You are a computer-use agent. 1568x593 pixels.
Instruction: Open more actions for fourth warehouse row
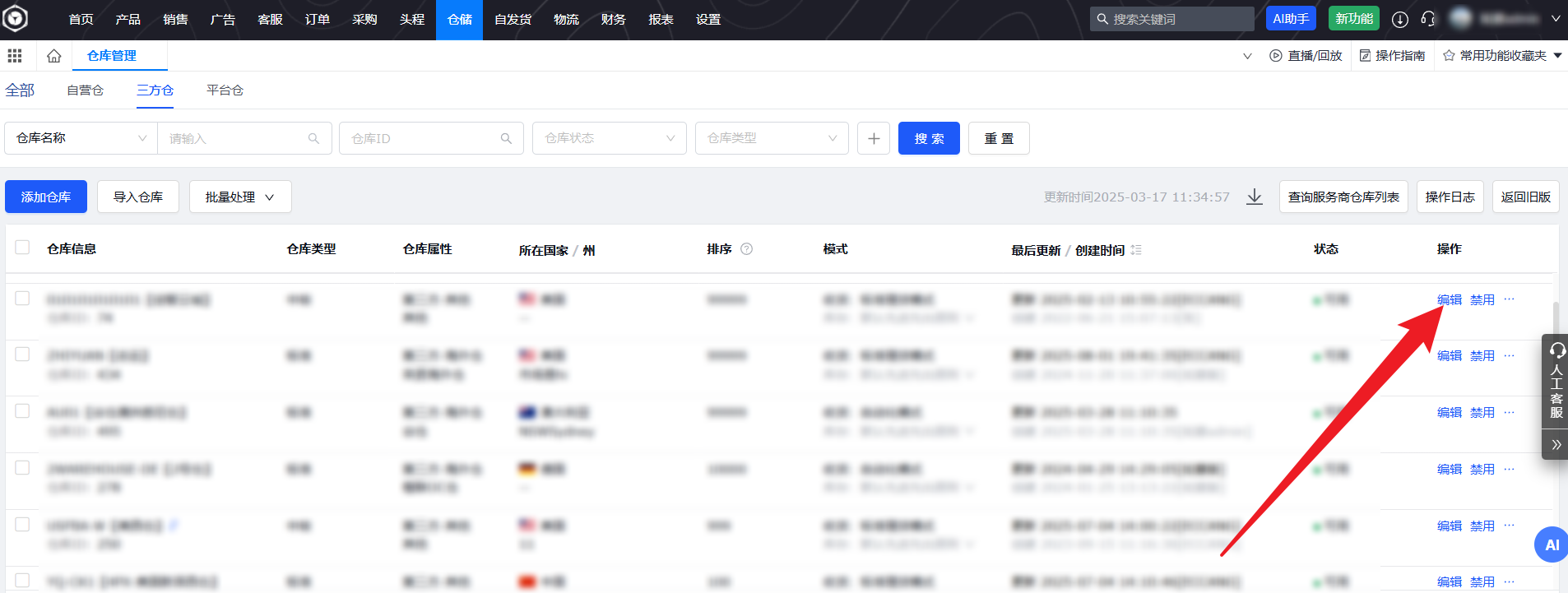tap(1509, 469)
